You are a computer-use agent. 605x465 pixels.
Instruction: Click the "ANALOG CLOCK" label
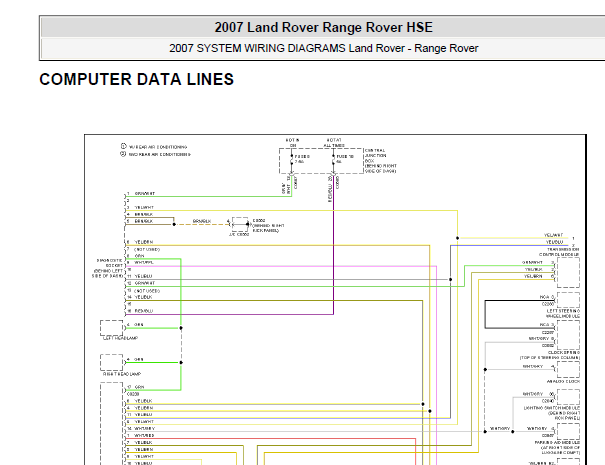pyautogui.click(x=563, y=381)
